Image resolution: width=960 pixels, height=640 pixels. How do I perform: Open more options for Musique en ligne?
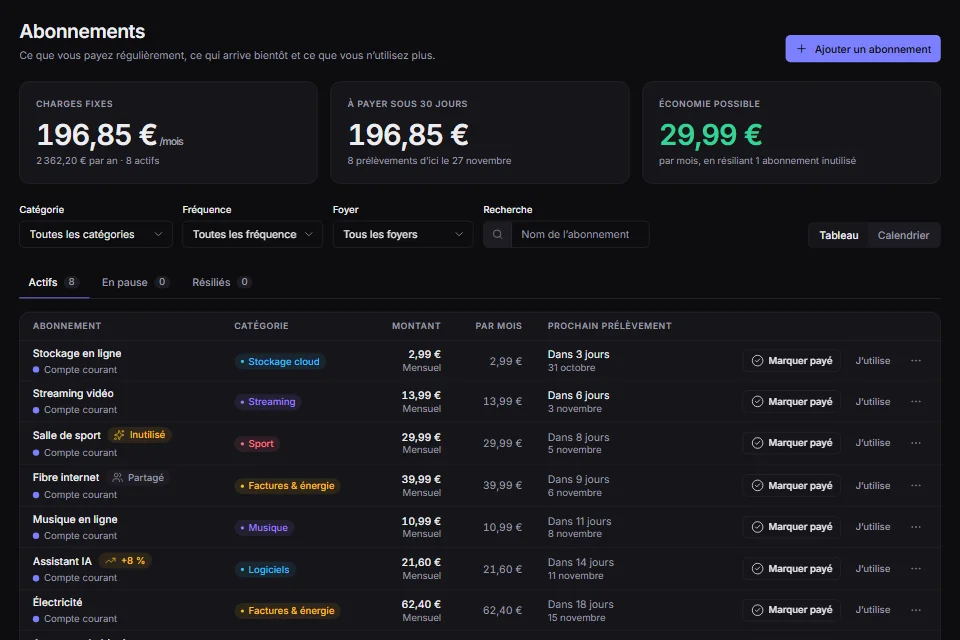coord(916,527)
